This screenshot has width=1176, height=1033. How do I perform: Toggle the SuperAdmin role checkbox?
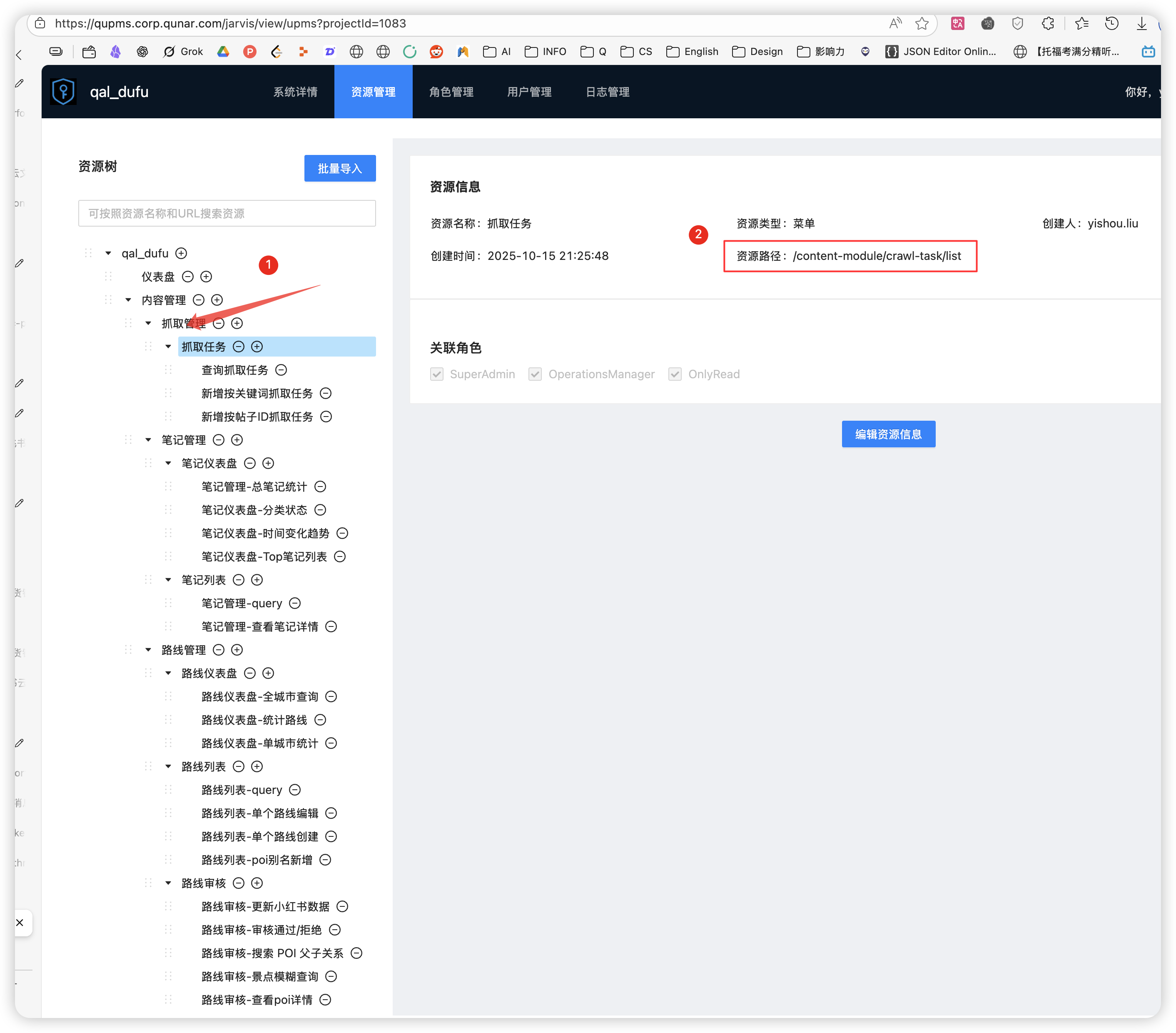click(437, 374)
